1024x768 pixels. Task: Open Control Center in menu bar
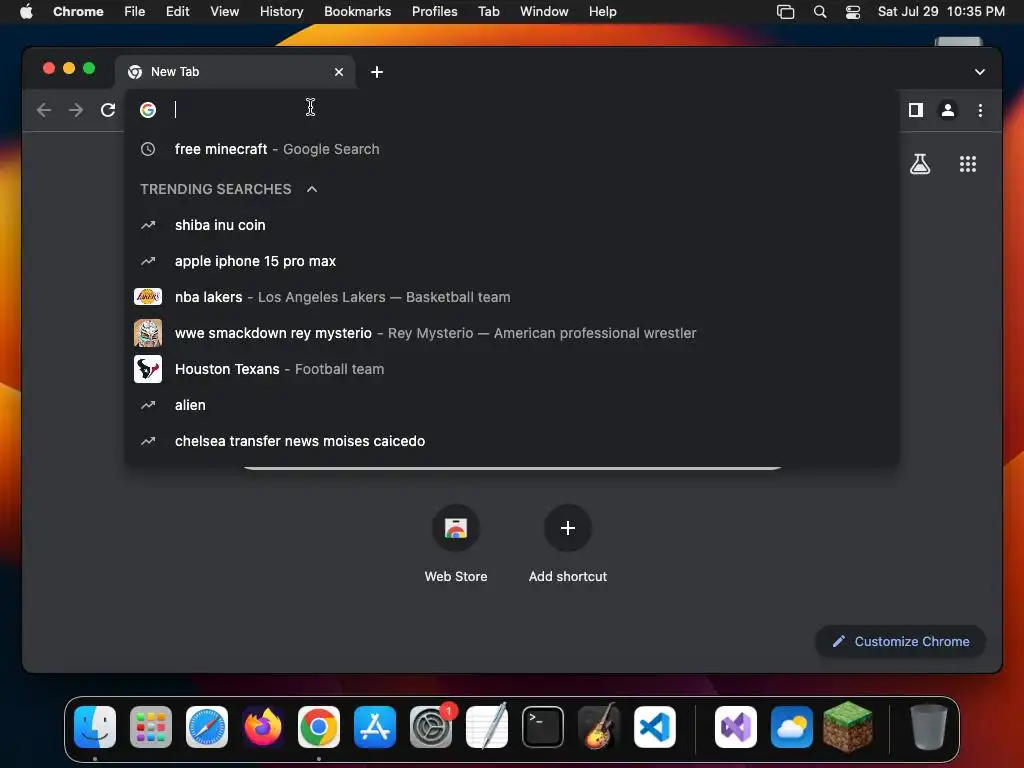(x=852, y=12)
